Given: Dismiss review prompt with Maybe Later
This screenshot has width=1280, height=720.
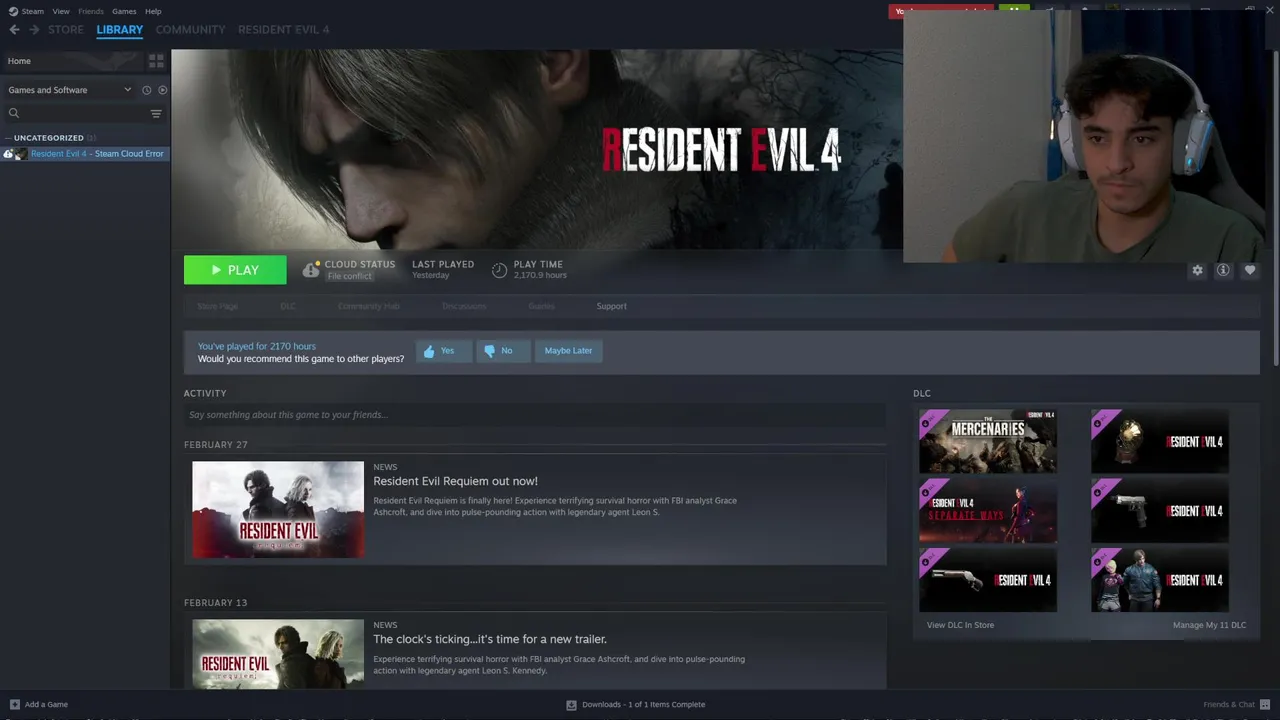Looking at the screenshot, I should coord(568,351).
